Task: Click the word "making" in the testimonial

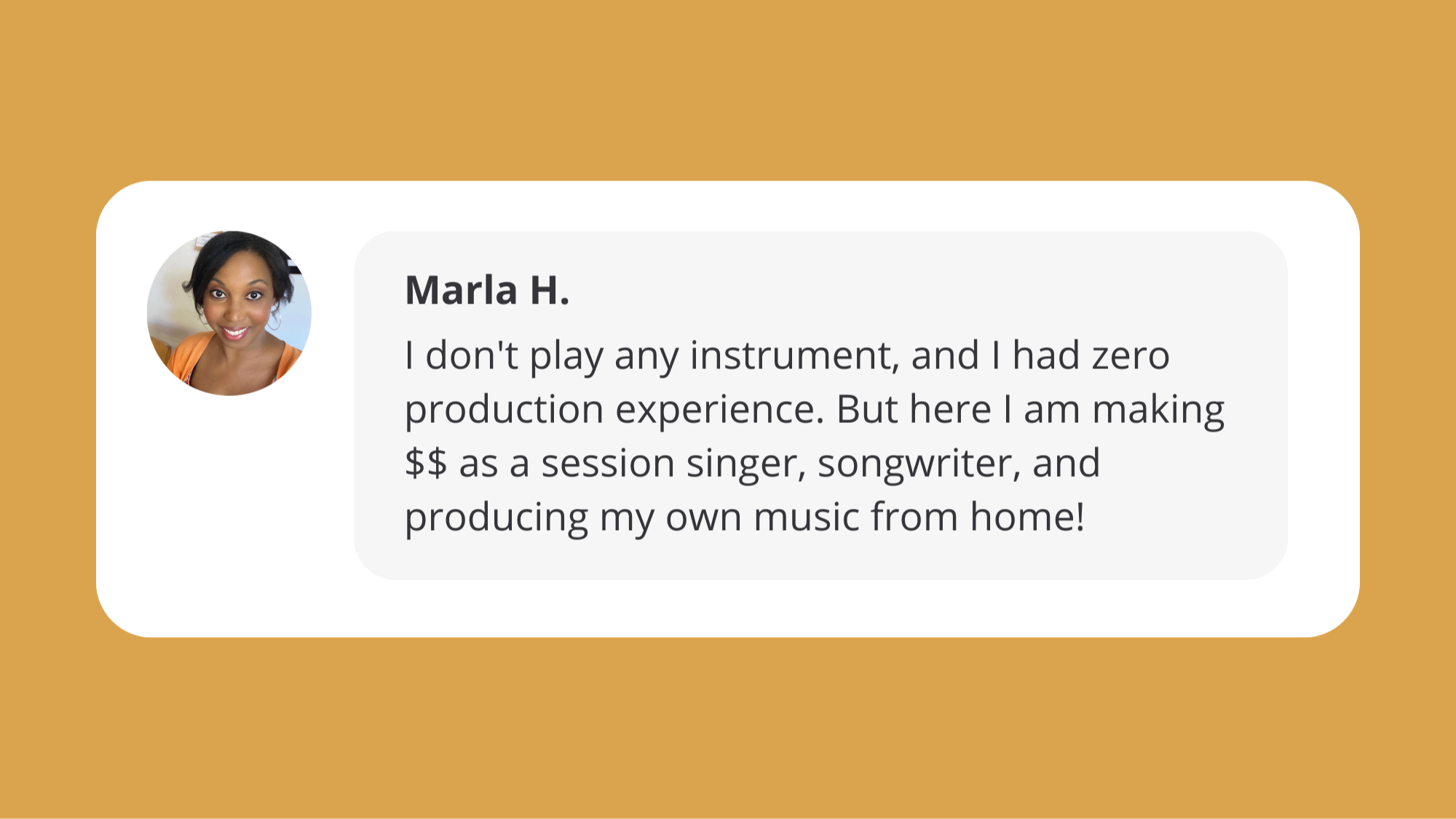Action: pos(1158,411)
